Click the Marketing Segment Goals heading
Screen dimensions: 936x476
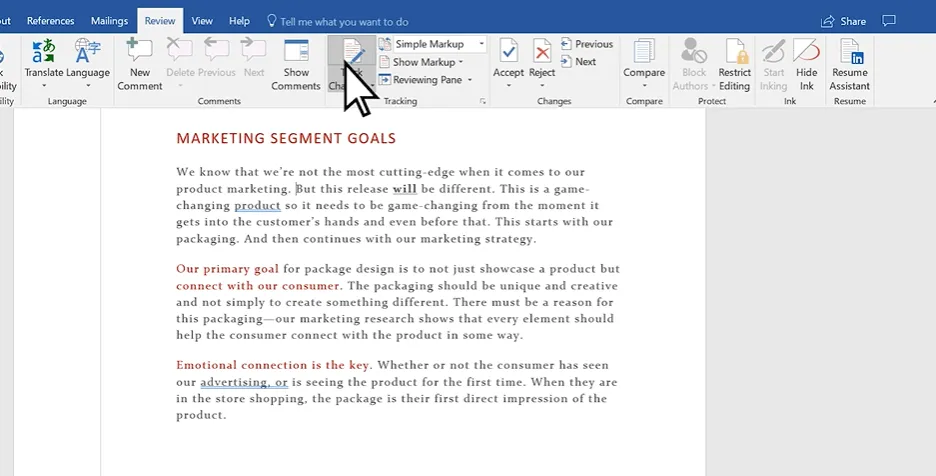click(x=286, y=139)
